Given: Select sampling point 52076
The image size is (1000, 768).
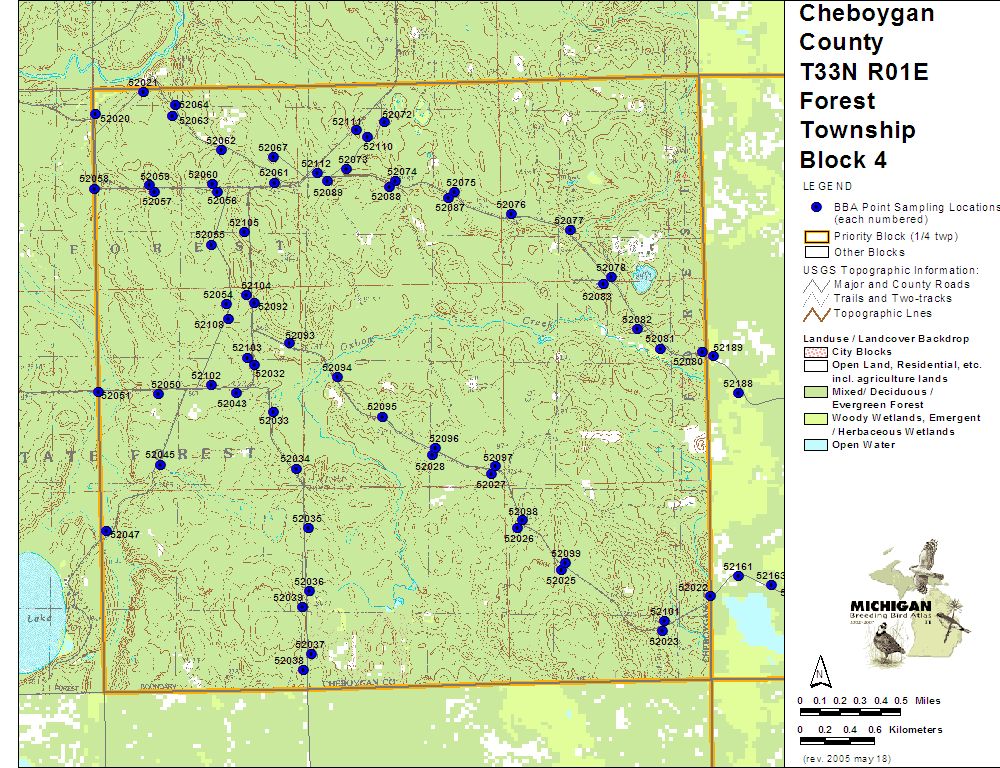Looking at the screenshot, I should tap(511, 214).
